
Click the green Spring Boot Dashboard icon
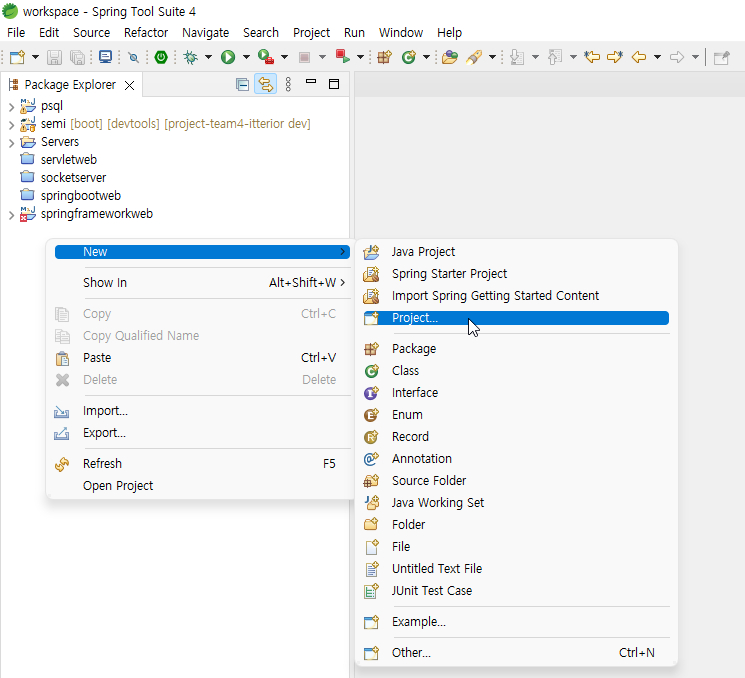pos(161,57)
